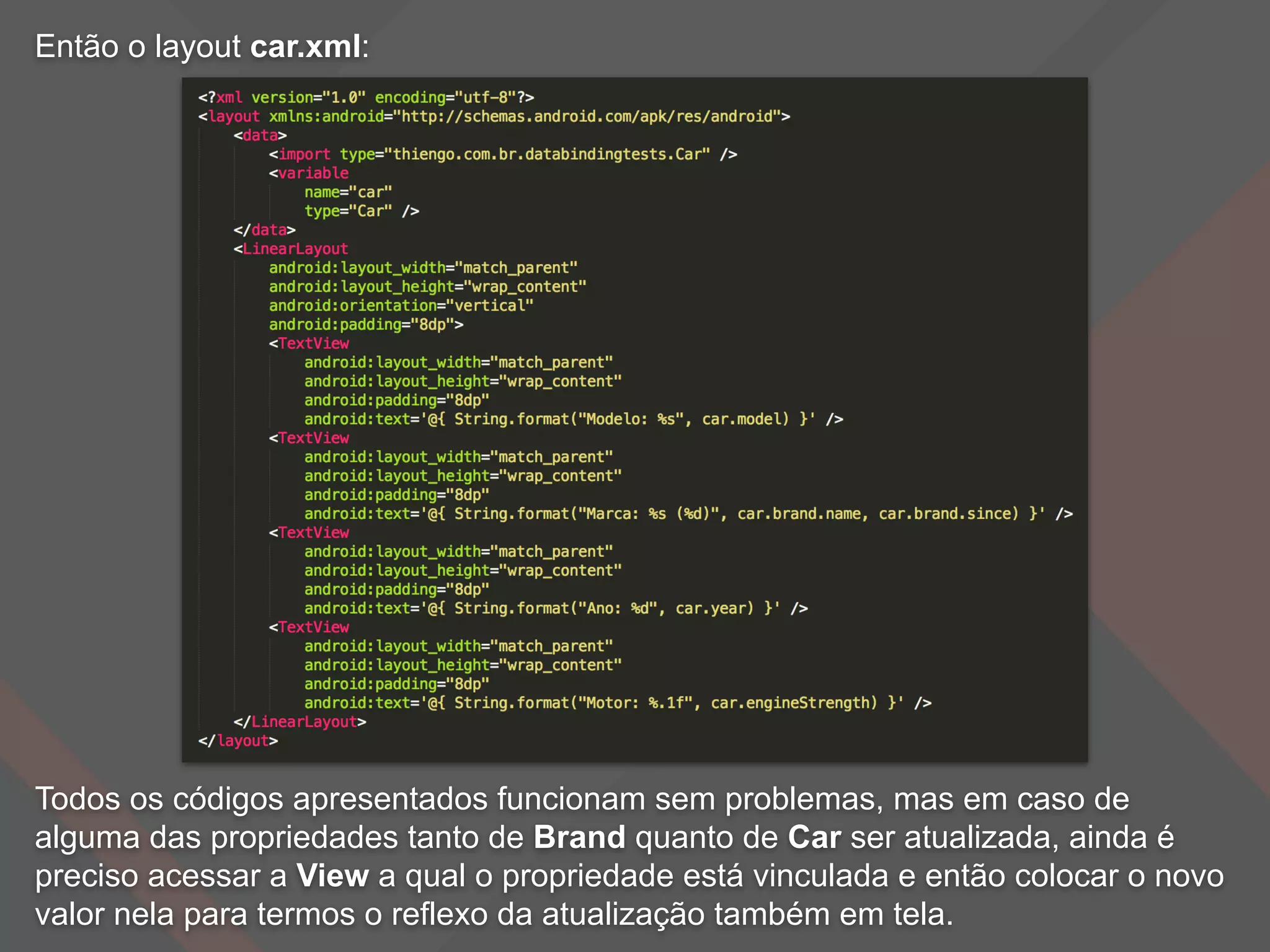1270x952 pixels.
Task: Select the text line formatting "Modelo: %s"
Action: 574,419
